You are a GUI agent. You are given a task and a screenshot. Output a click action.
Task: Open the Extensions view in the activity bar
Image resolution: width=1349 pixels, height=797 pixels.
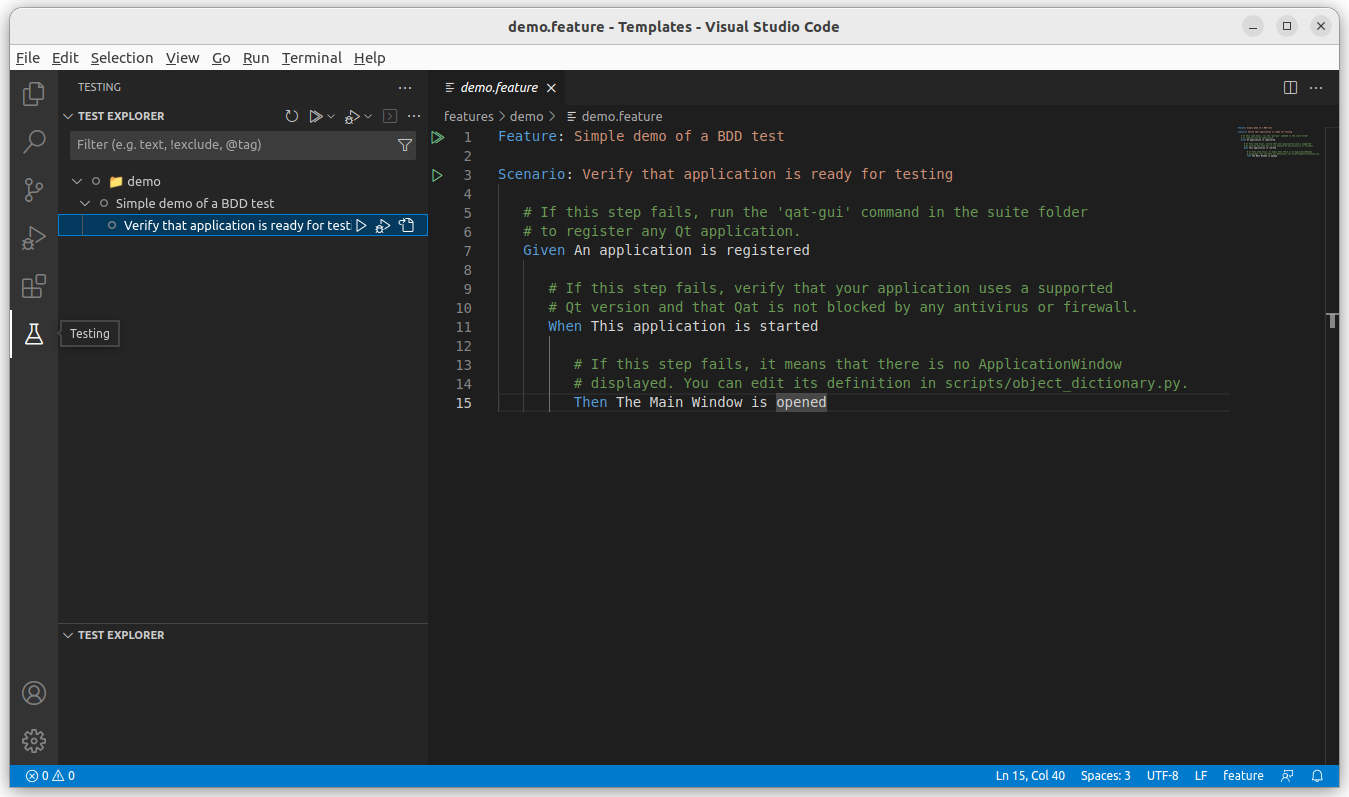coord(34,286)
